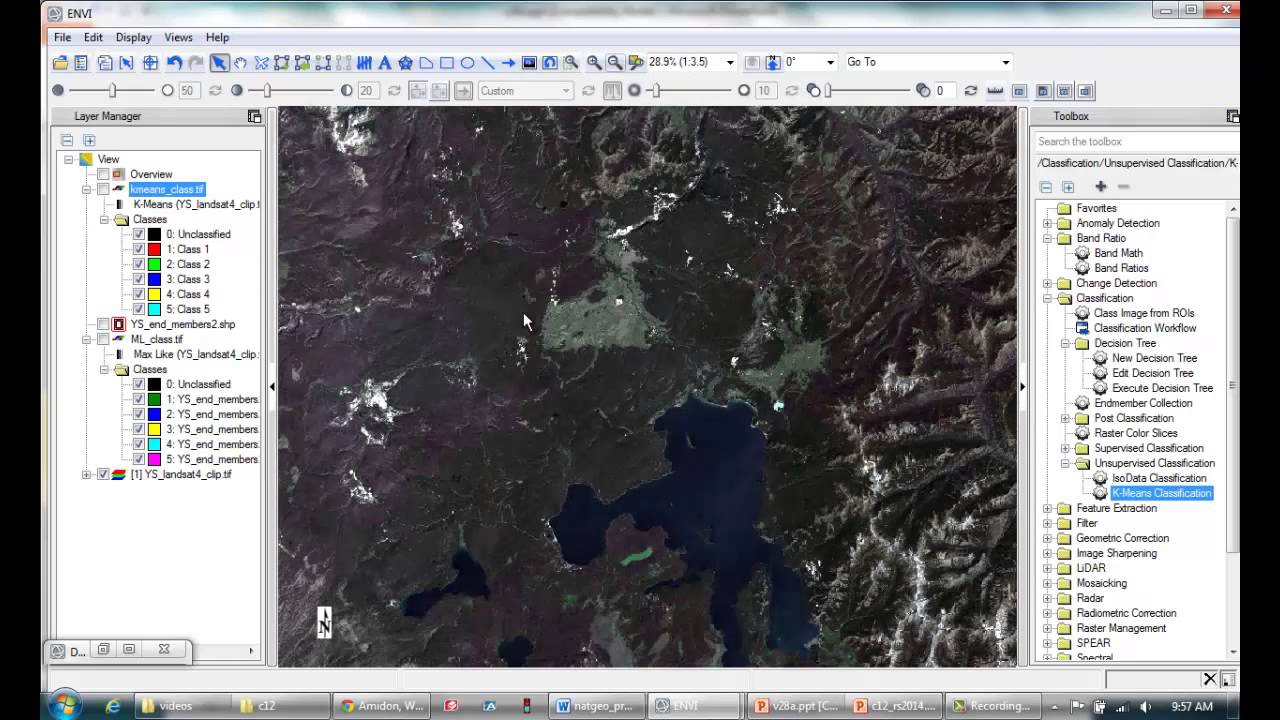Select the Arrow annotation tool
Screen dimensions: 1280x720
point(508,63)
